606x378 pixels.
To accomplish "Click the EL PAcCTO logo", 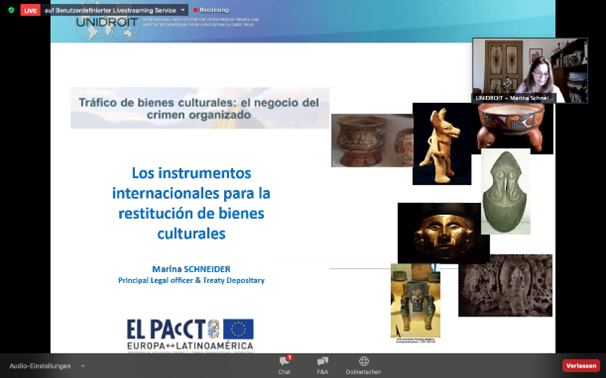I will point(190,335).
